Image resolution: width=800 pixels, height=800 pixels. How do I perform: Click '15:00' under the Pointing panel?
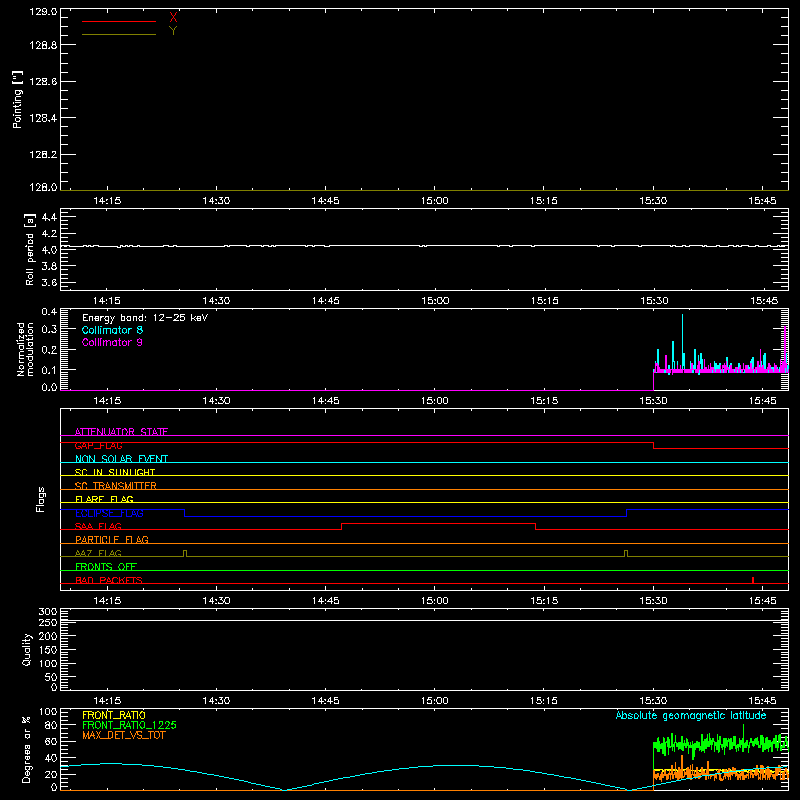click(435, 201)
